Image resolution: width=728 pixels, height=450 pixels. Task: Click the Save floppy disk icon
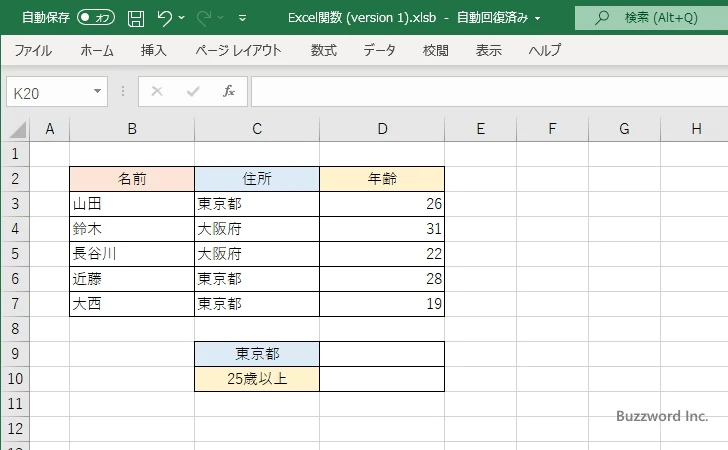click(x=136, y=18)
